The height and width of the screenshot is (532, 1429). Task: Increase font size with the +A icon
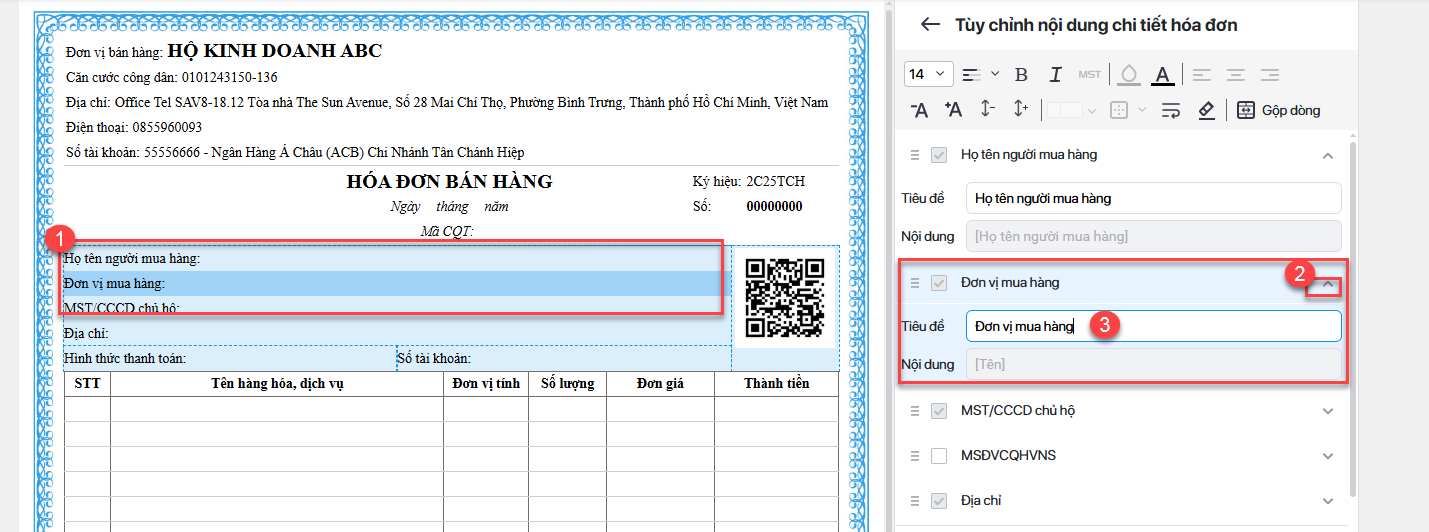tap(953, 110)
